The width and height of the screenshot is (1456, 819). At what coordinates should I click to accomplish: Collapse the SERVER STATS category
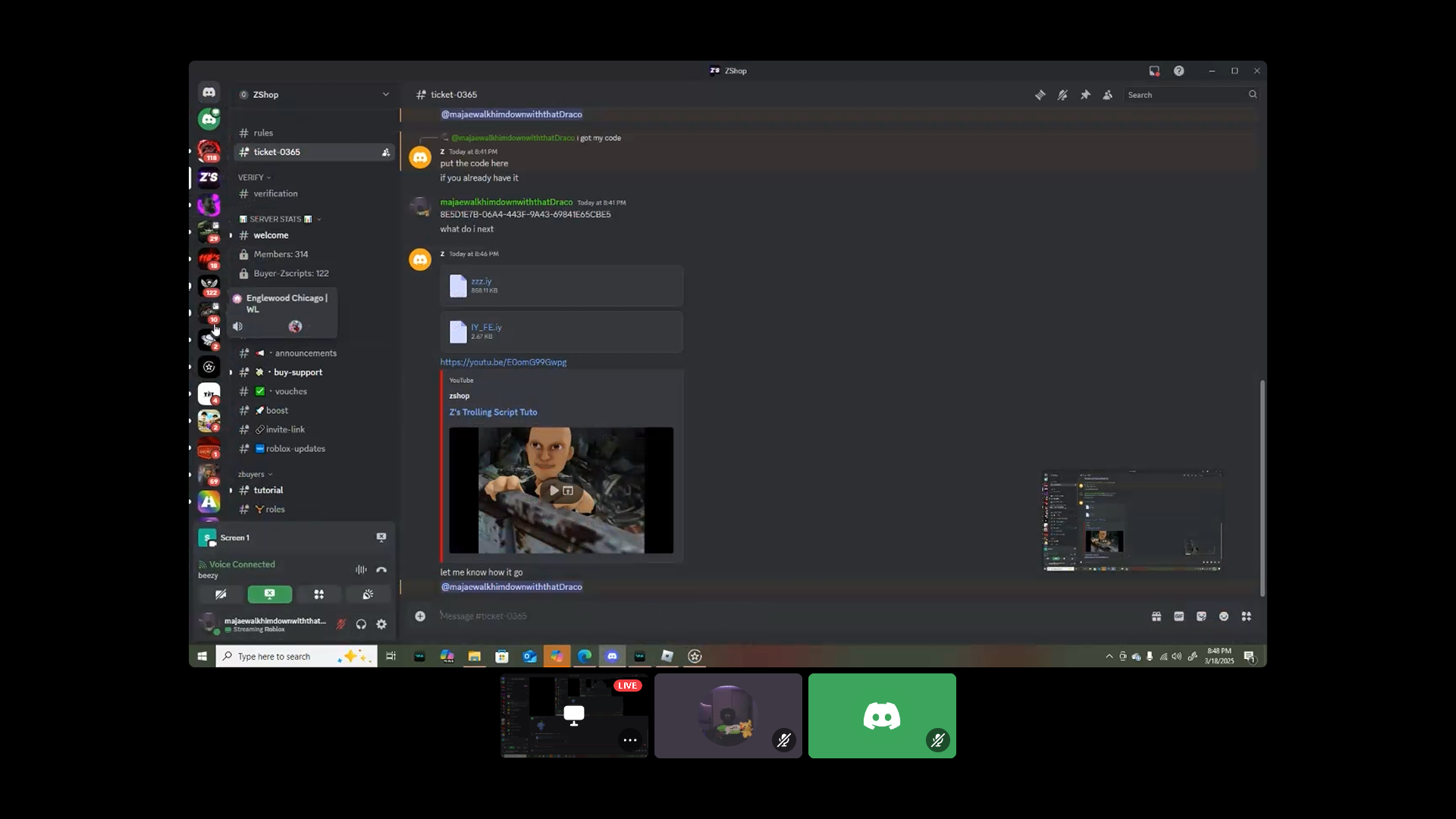point(280,219)
